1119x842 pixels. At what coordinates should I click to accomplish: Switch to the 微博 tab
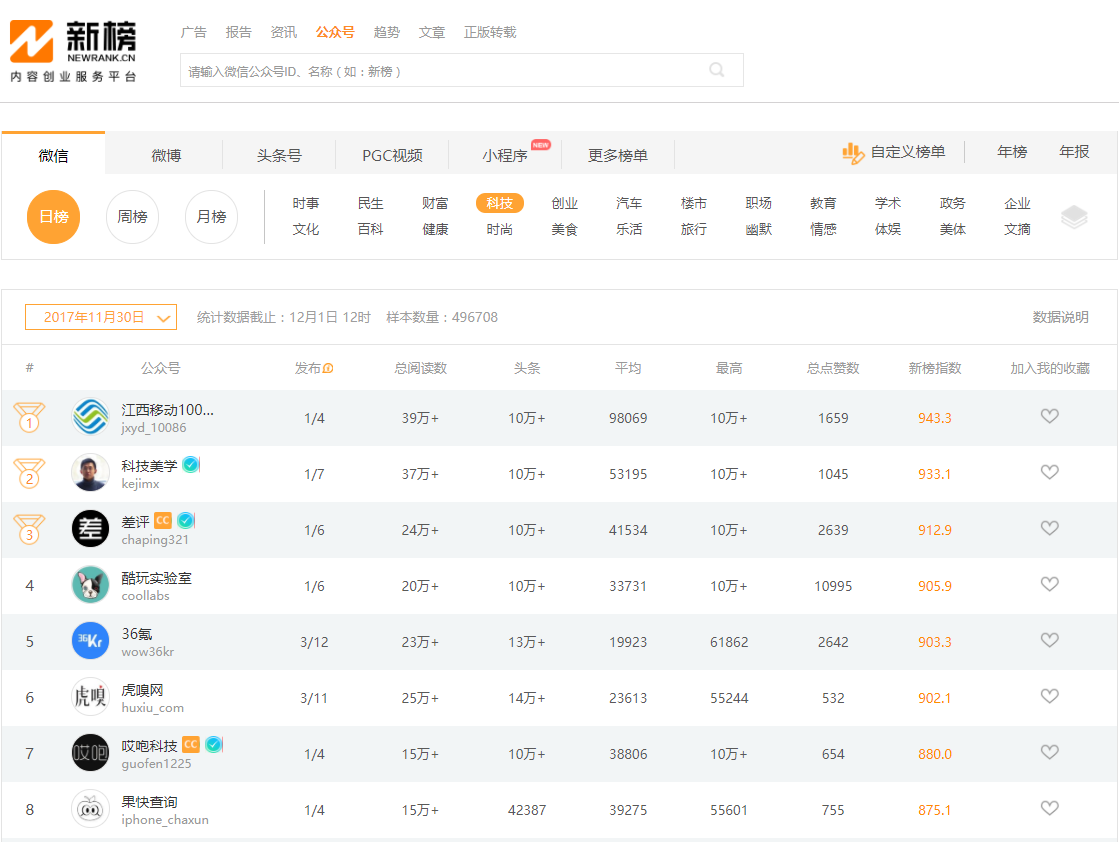click(x=166, y=156)
